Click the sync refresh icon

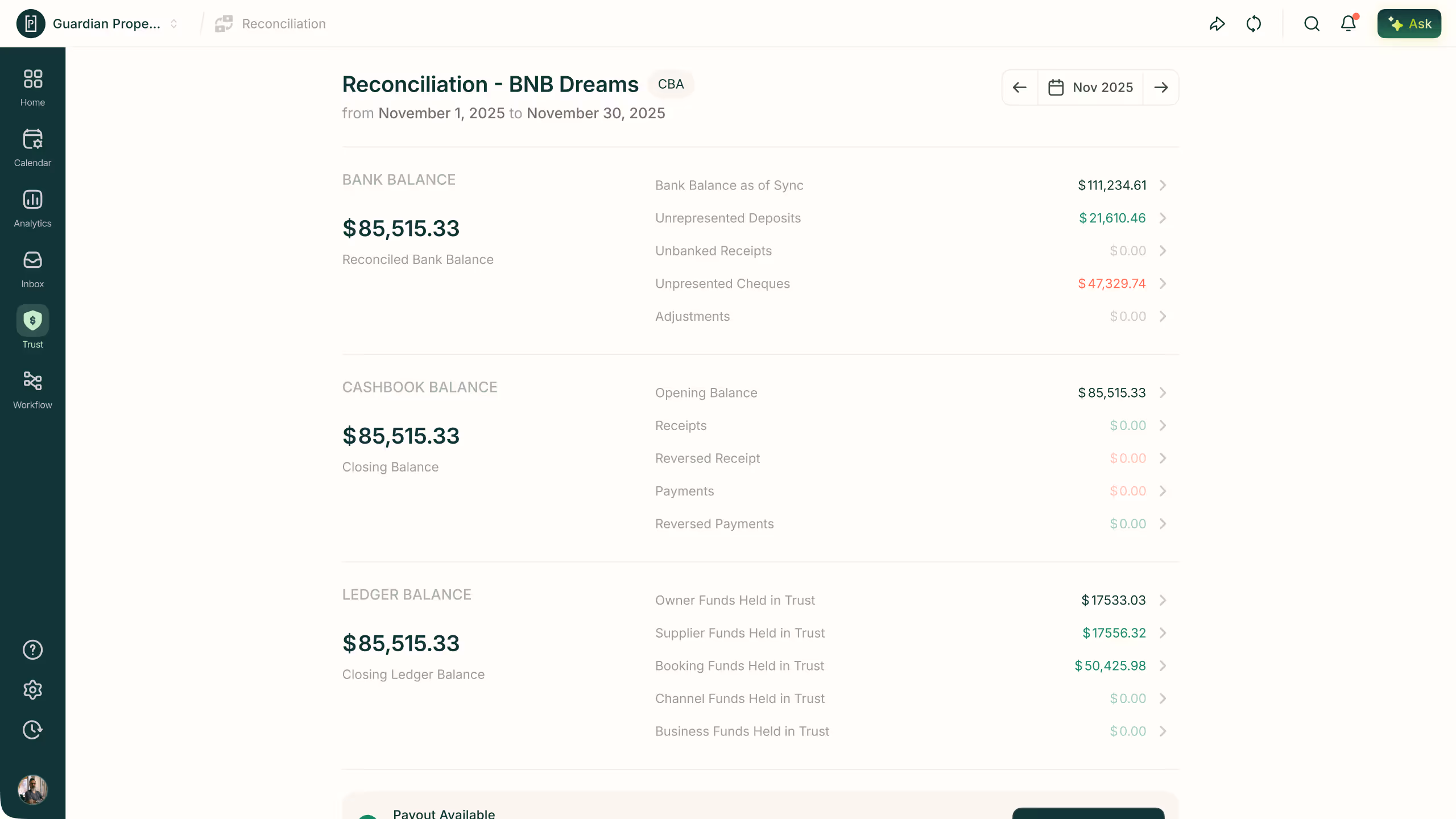click(x=1254, y=24)
